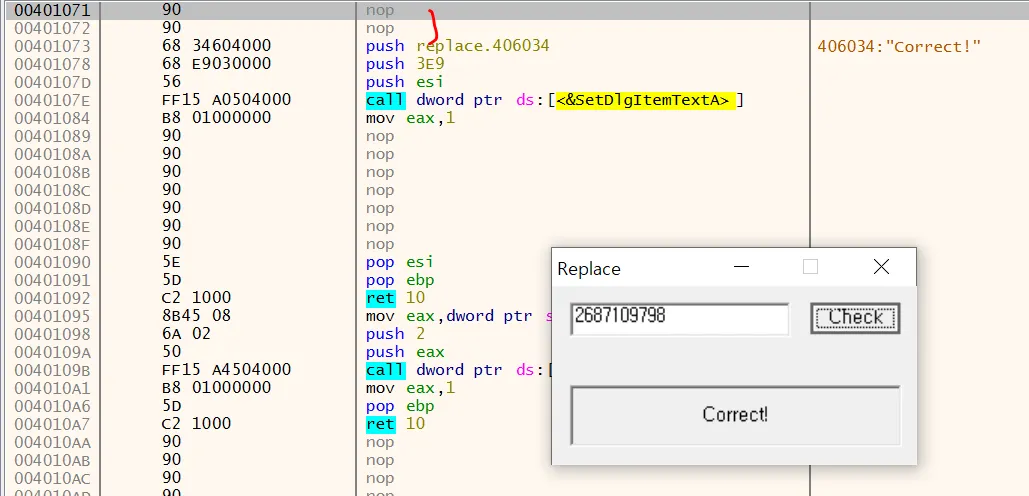1029x496 pixels.
Task: Click ret 10 at address 00401092
Action: point(396,298)
